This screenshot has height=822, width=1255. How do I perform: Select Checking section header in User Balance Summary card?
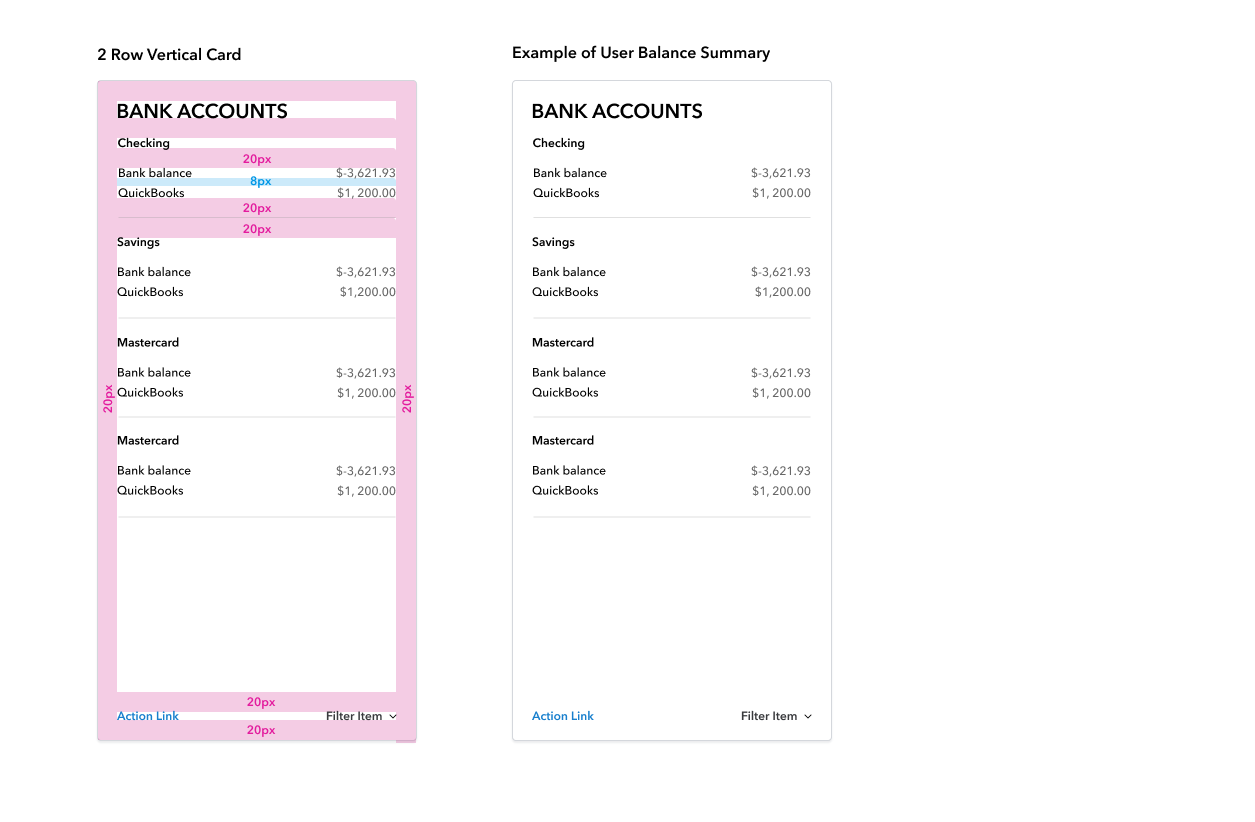(559, 143)
